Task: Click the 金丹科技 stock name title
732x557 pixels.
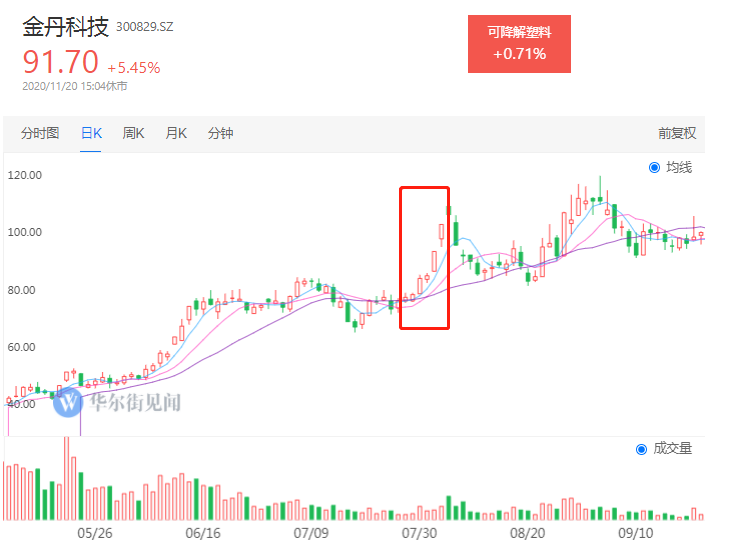Action: [x=66, y=27]
